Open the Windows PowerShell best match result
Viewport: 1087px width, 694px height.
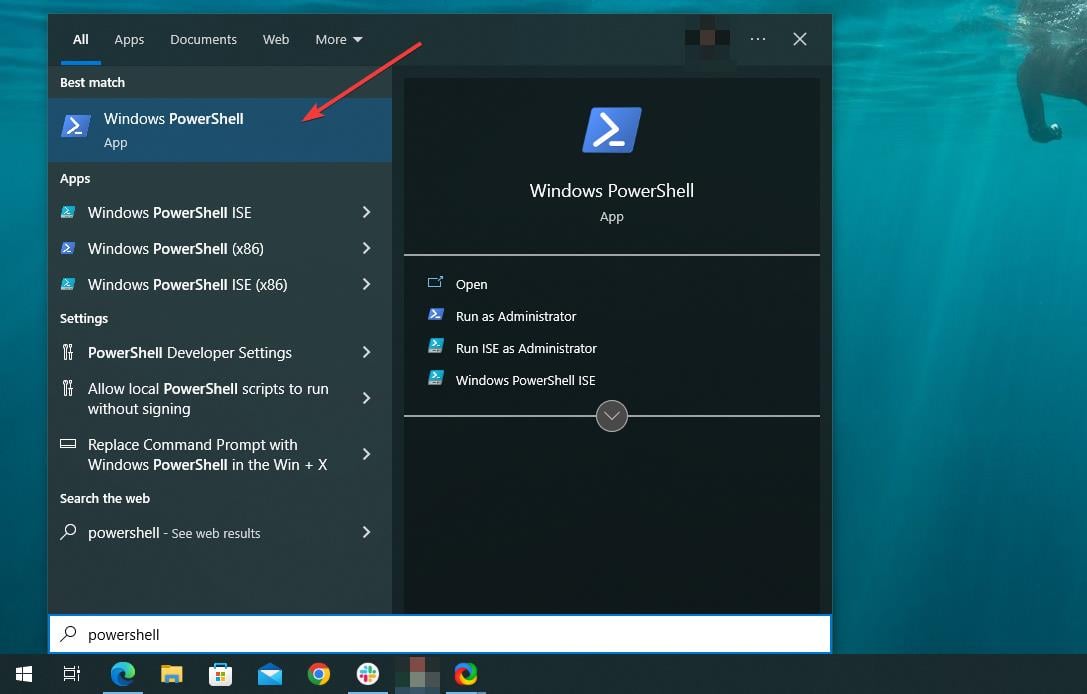click(220, 130)
